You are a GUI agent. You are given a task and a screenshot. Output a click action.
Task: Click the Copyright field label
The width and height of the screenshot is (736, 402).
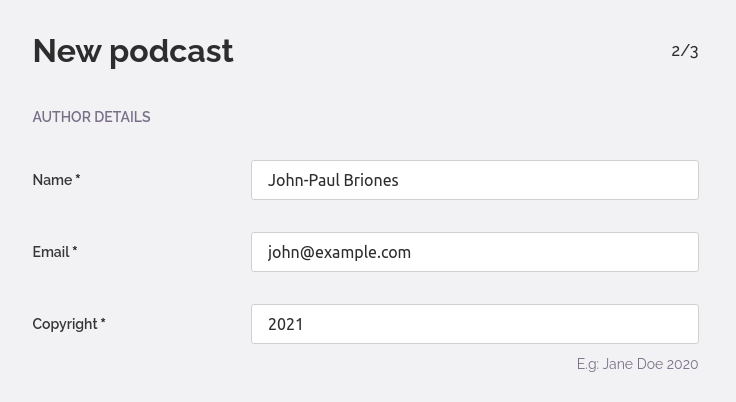click(65, 324)
